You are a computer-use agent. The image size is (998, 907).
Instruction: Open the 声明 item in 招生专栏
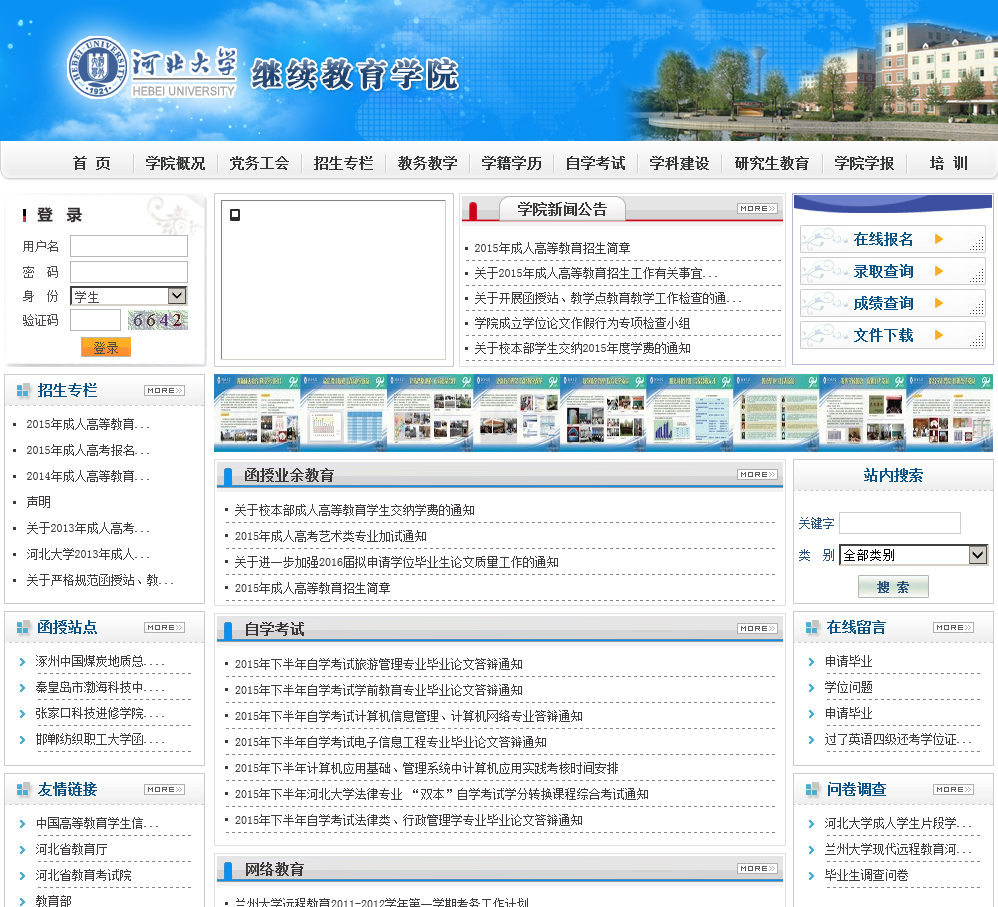click(38, 502)
